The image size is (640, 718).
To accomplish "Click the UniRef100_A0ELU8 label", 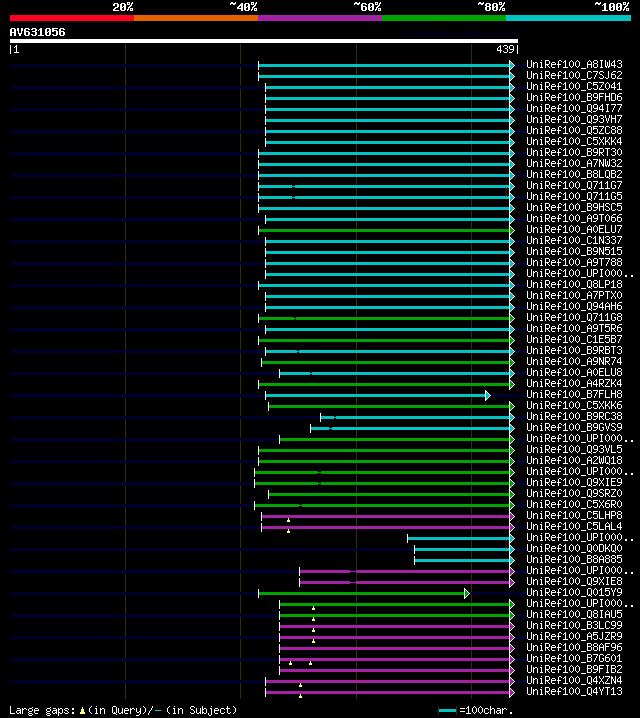I will pyautogui.click(x=574, y=372).
